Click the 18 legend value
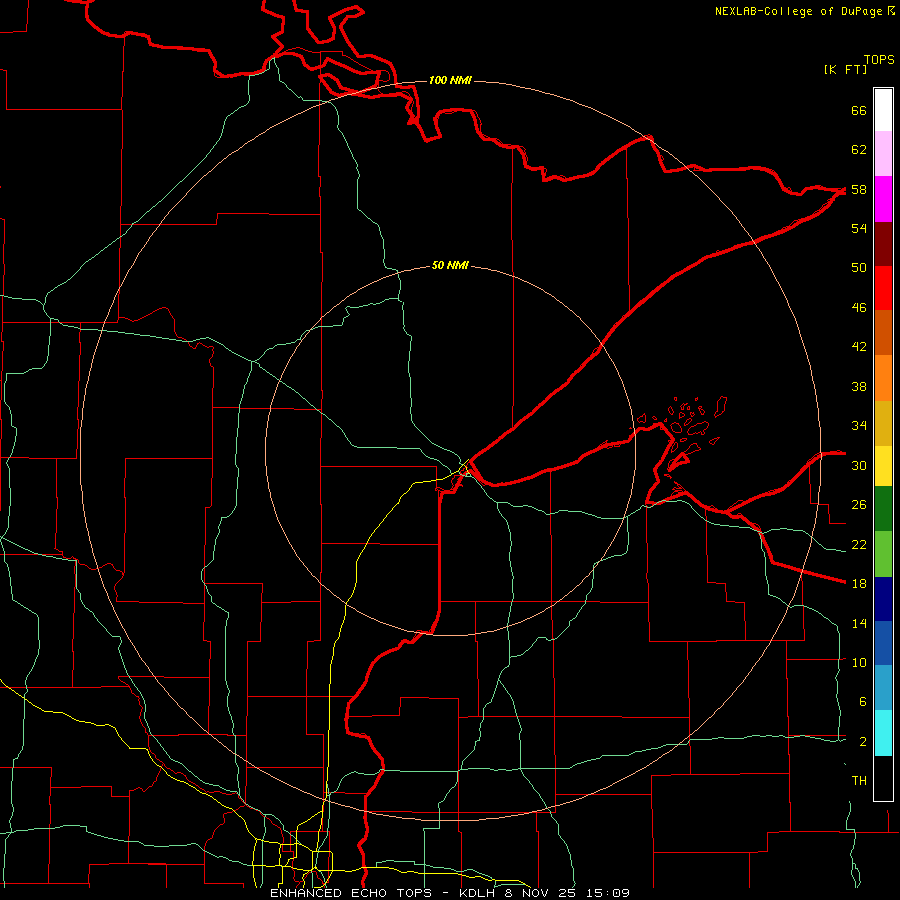The image size is (900, 900). [859, 584]
